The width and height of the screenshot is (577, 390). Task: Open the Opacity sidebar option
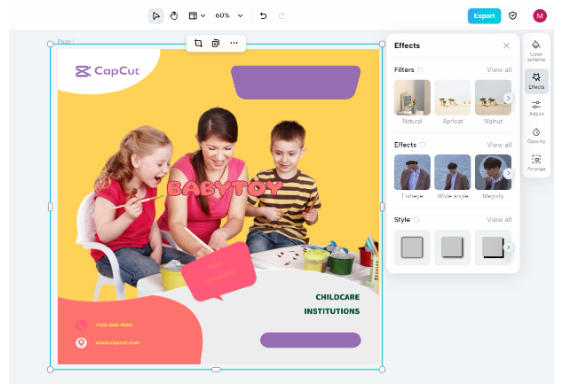pos(536,135)
